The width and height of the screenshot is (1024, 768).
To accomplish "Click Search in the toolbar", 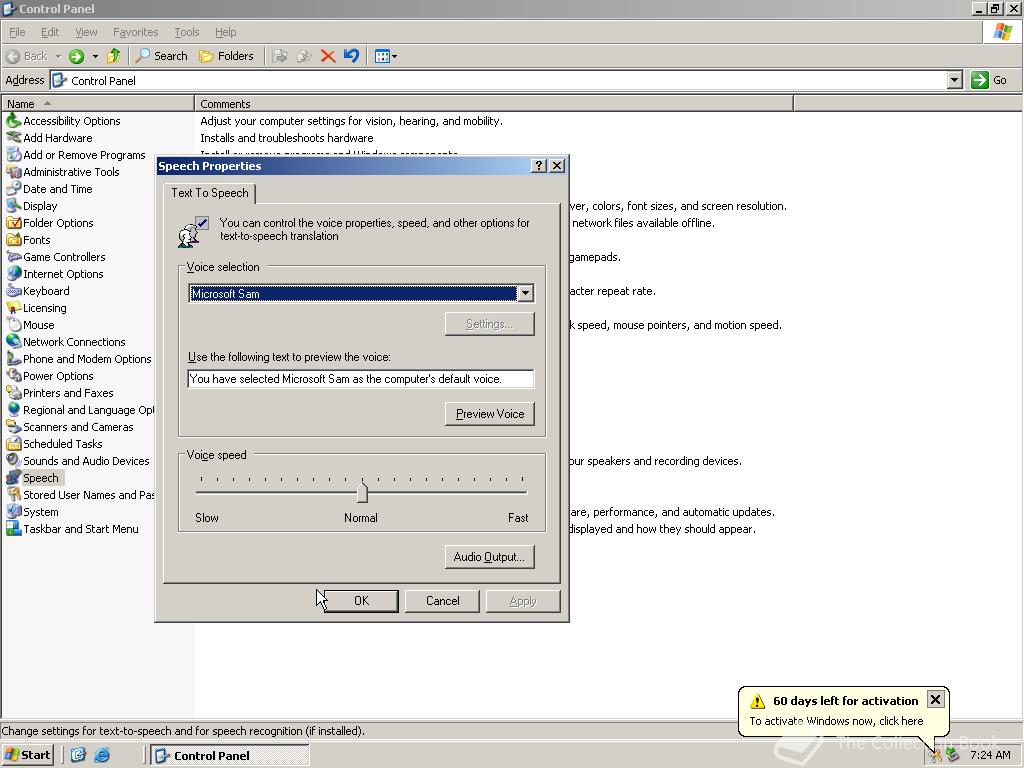I will coord(161,56).
